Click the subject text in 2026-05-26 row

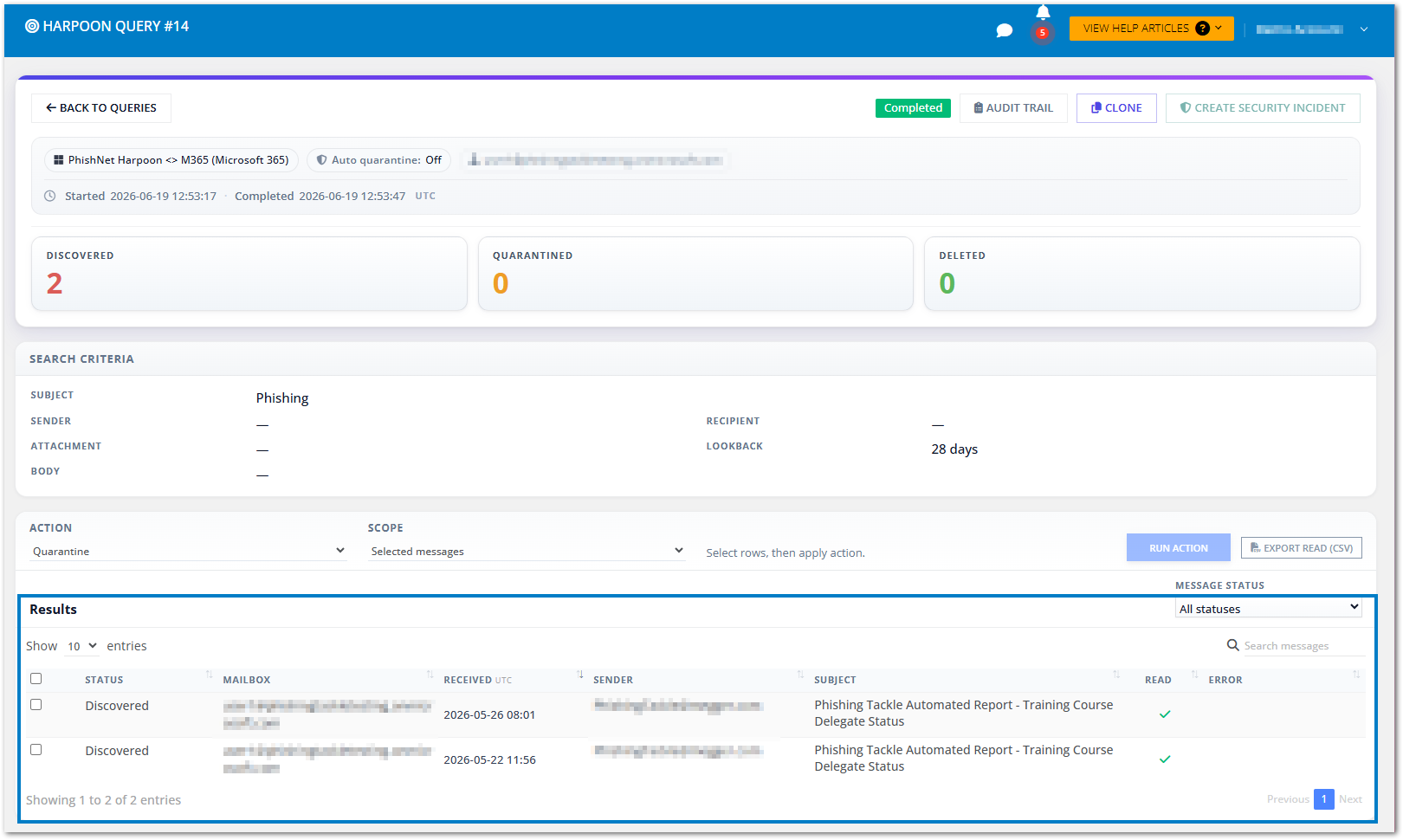click(x=963, y=714)
